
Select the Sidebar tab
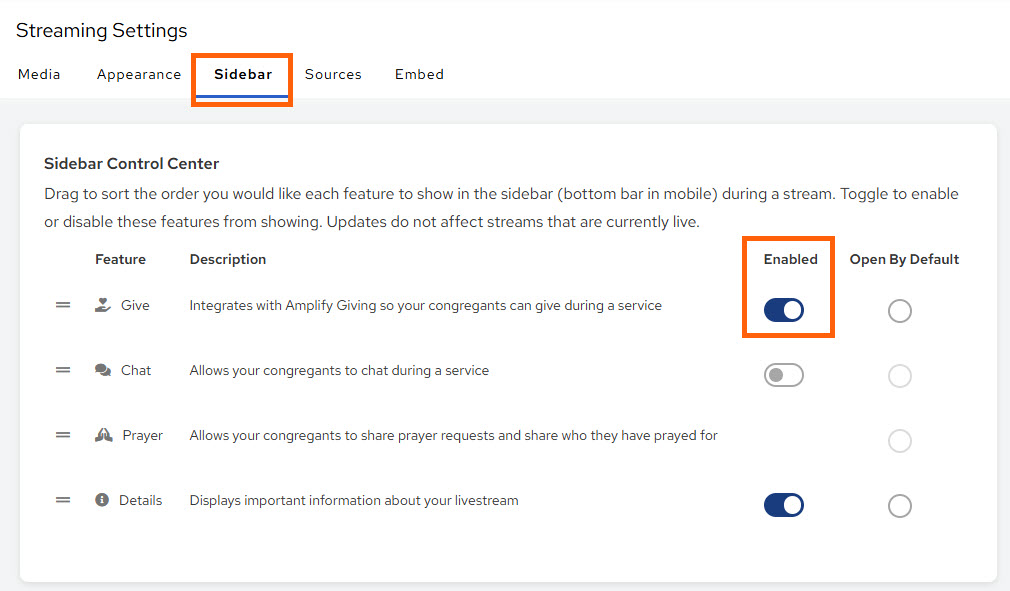241,74
